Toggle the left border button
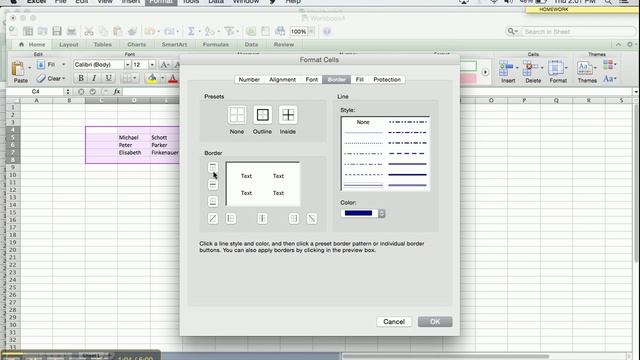The image size is (640, 360). [231, 218]
